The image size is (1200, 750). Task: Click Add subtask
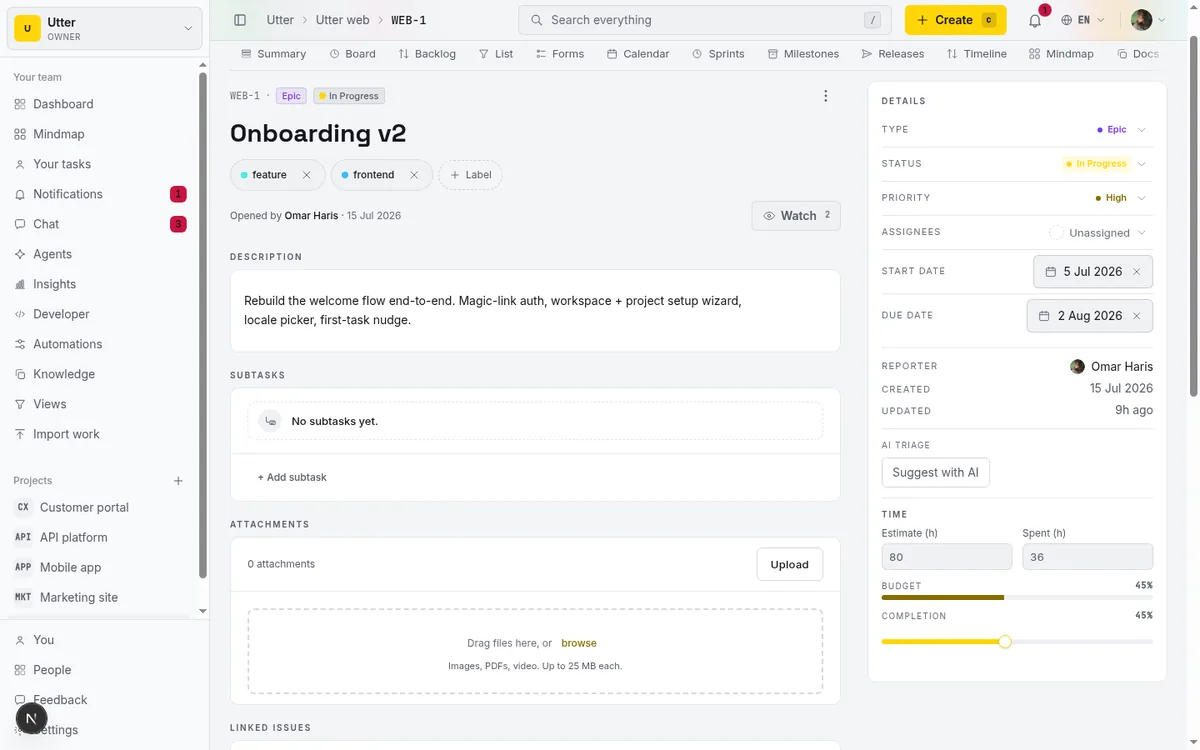292,478
